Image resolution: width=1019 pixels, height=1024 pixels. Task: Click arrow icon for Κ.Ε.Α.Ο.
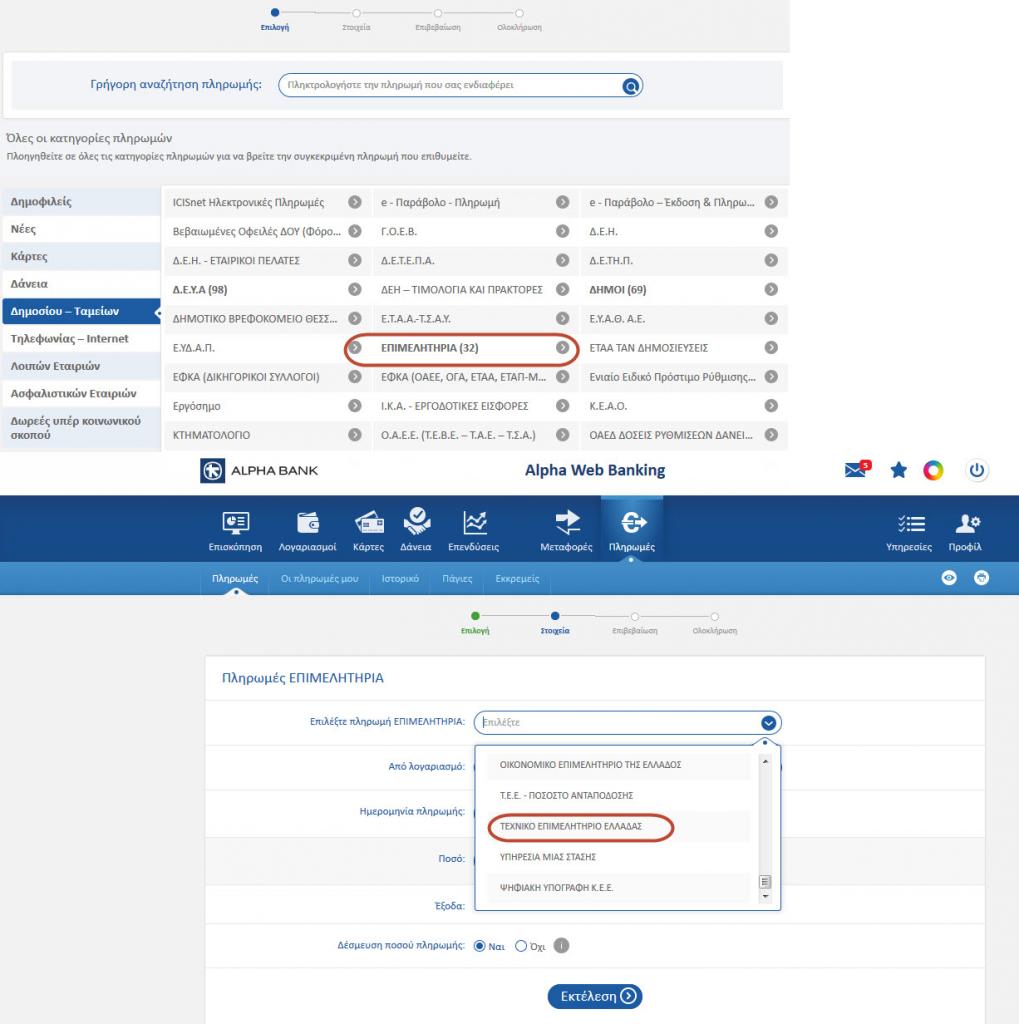pos(771,406)
